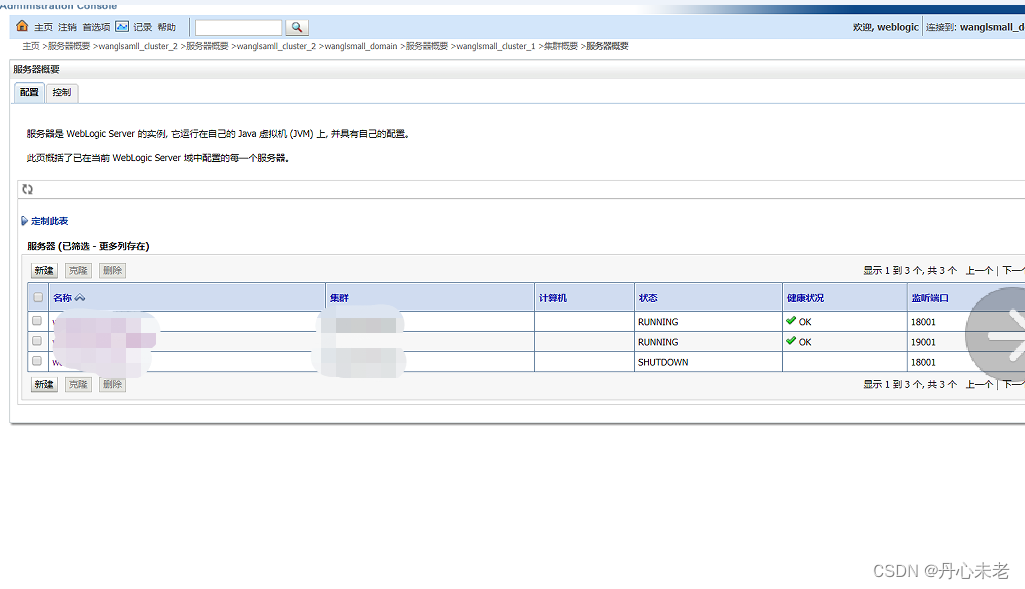Click the green check in 18001 RUNNING row
This screenshot has width=1025, height=589.
[791, 321]
